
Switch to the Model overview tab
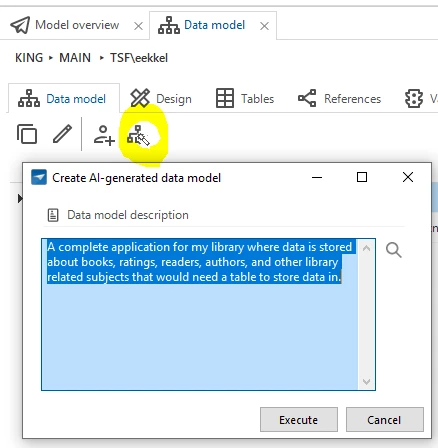click(65, 25)
